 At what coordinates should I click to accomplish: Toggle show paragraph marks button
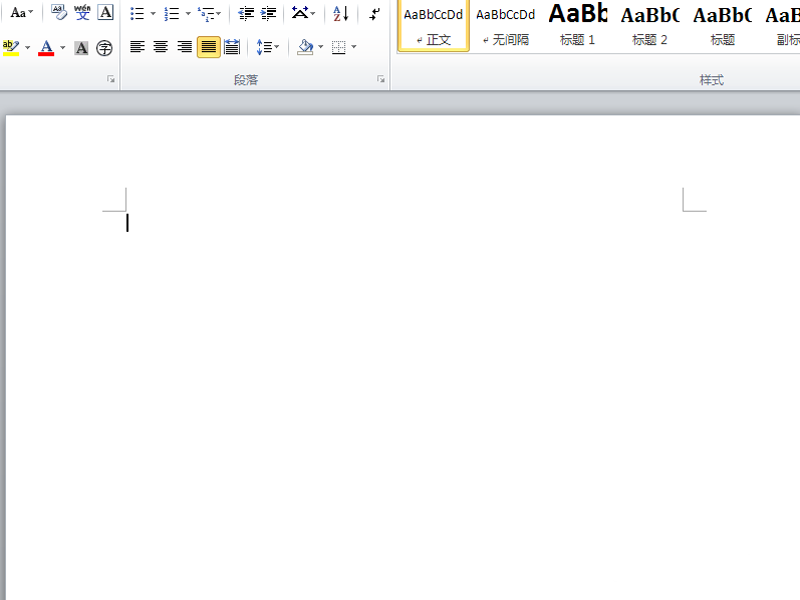pyautogui.click(x=374, y=13)
